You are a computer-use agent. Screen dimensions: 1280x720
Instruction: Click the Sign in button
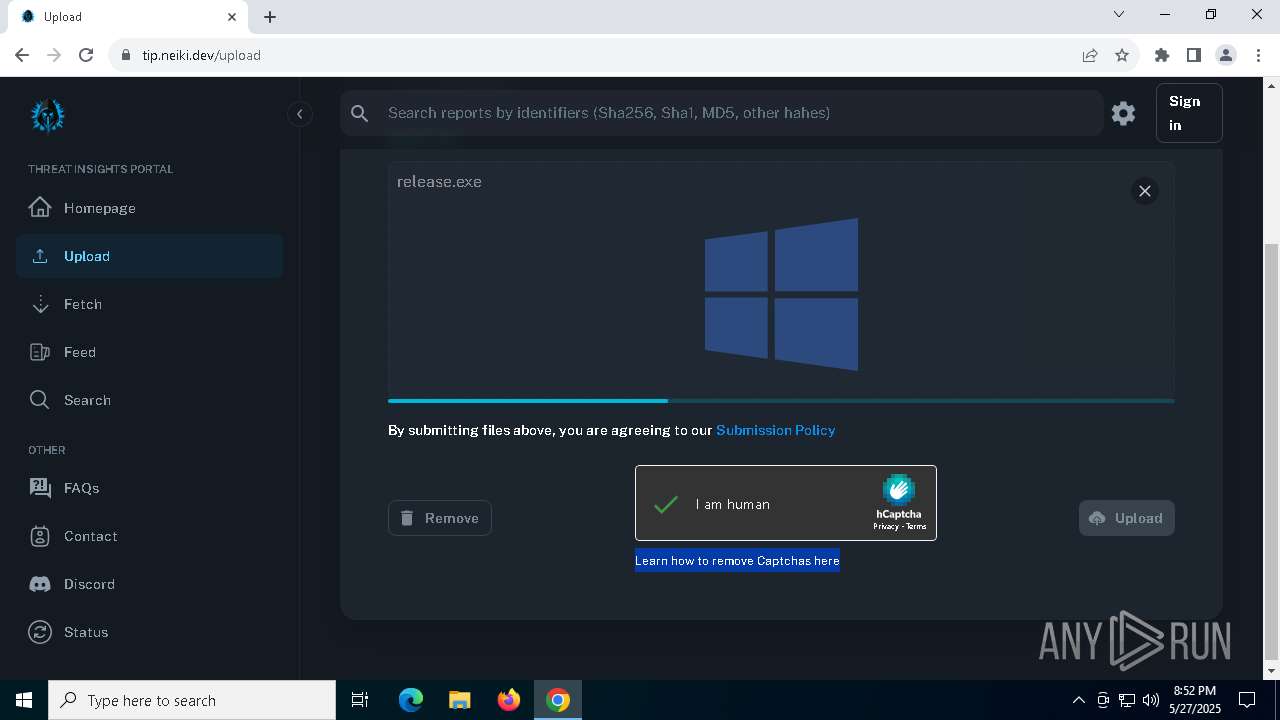1189,113
